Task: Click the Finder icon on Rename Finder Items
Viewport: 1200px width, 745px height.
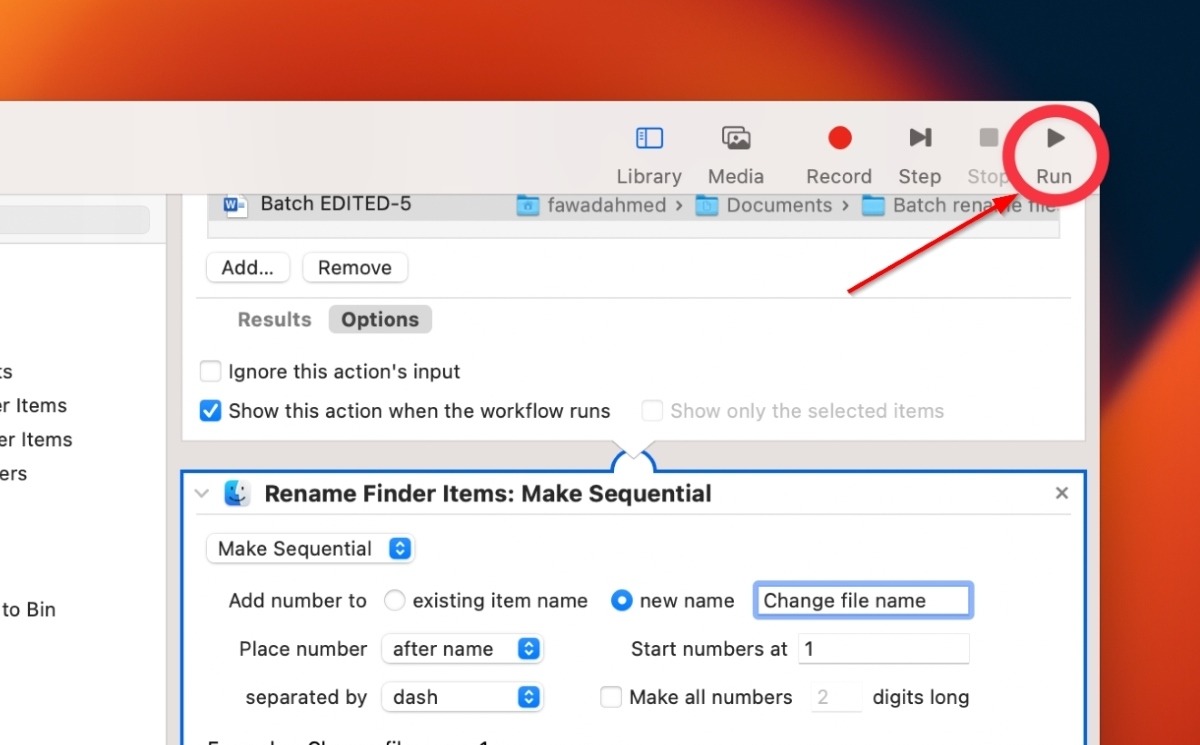Action: pyautogui.click(x=236, y=493)
